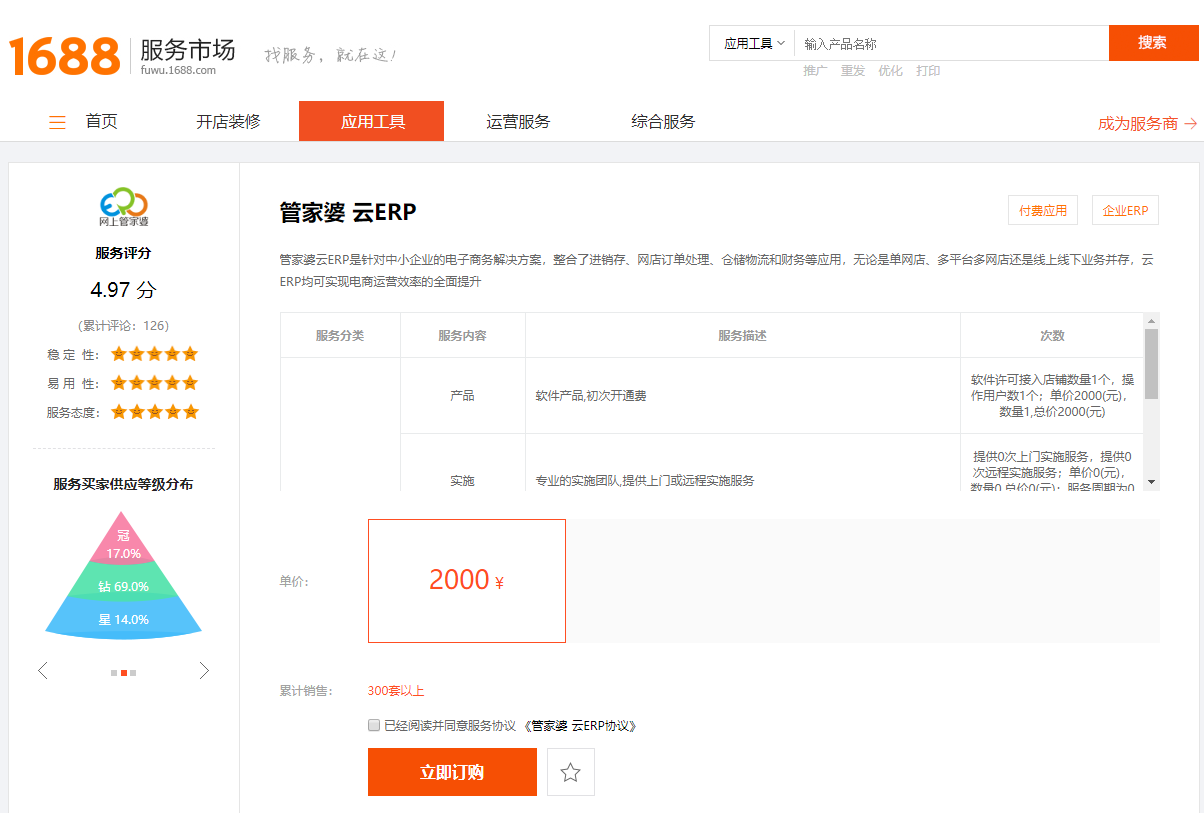Open the hamburger menu icon beside 首页
The image size is (1204, 813).
(x=58, y=123)
